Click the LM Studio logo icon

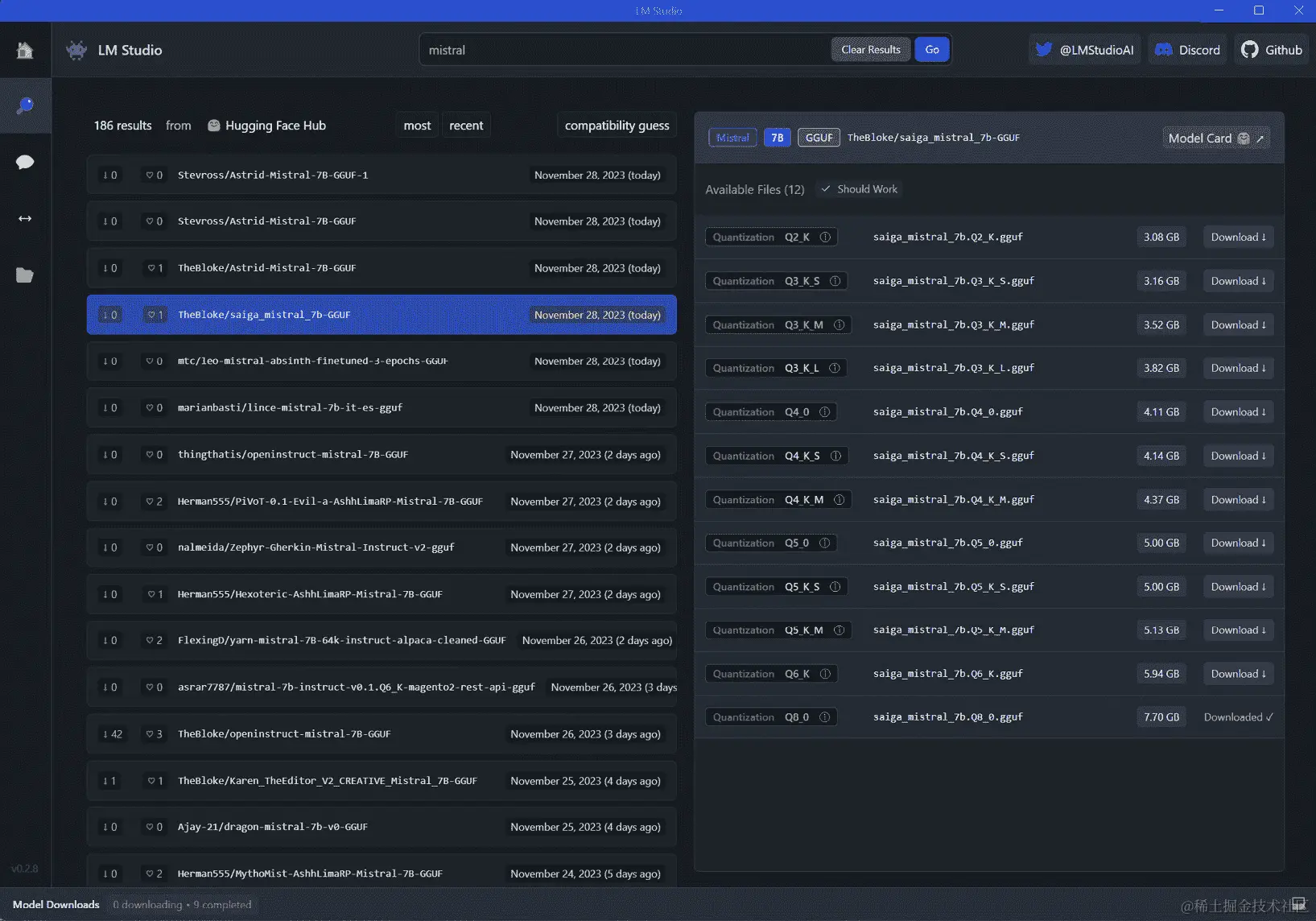pyautogui.click(x=76, y=50)
